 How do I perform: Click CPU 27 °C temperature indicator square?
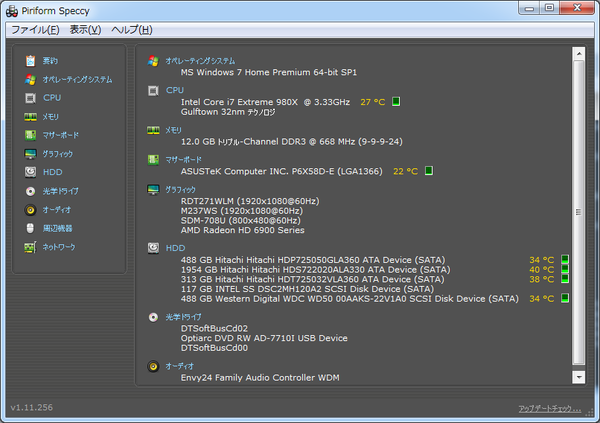(x=396, y=101)
